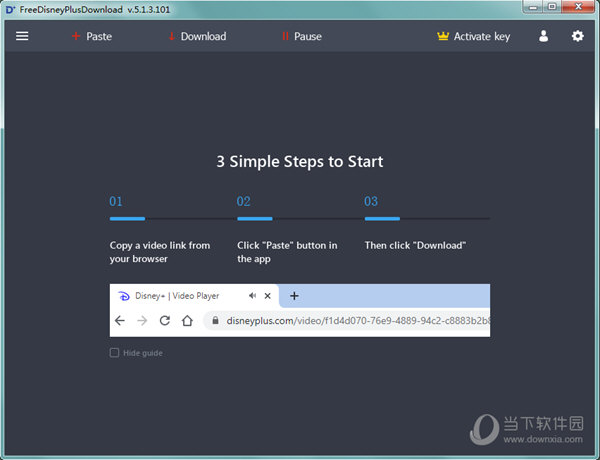600x460 pixels.
Task: Click the forward arrow in guide image
Action: [x=142, y=320]
